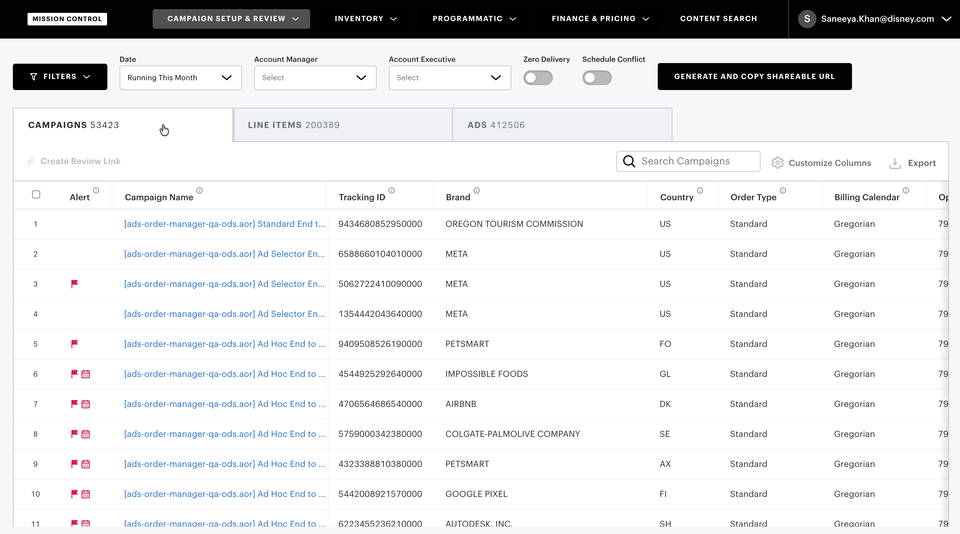Enable the Schedule Conflict toggle
960x534 pixels.
click(x=597, y=78)
